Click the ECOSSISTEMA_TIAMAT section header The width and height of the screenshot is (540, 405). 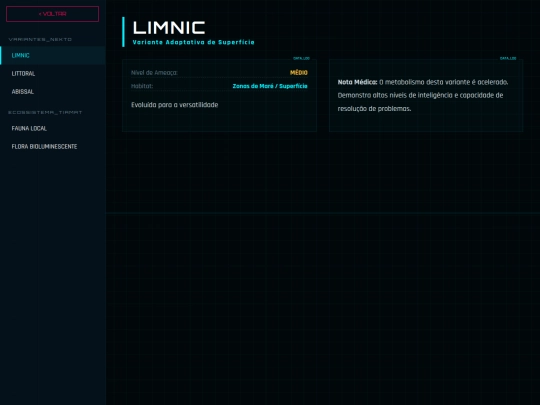(x=45, y=113)
